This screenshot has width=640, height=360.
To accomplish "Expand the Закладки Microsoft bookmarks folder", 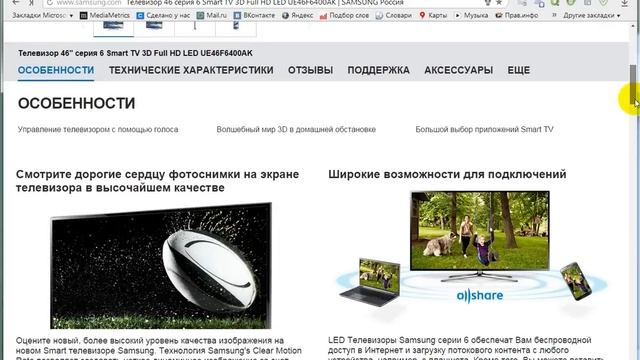I will tap(42, 16).
